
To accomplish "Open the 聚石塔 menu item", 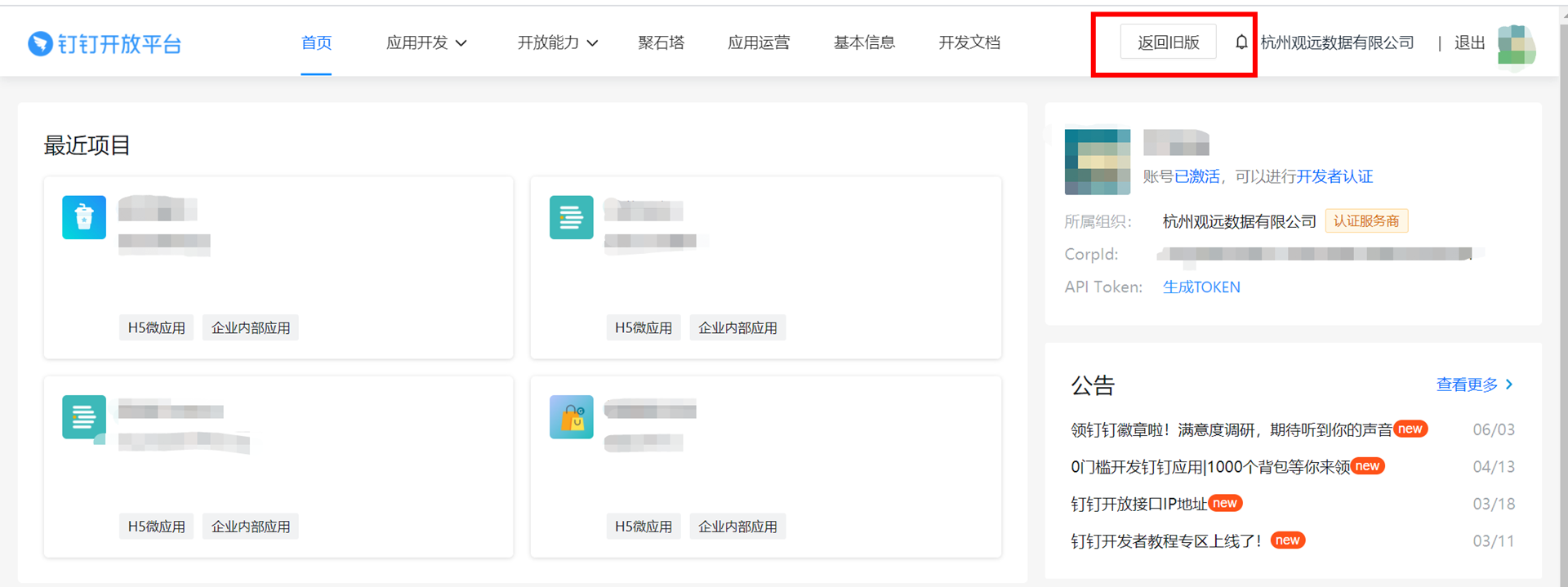I will coord(661,42).
